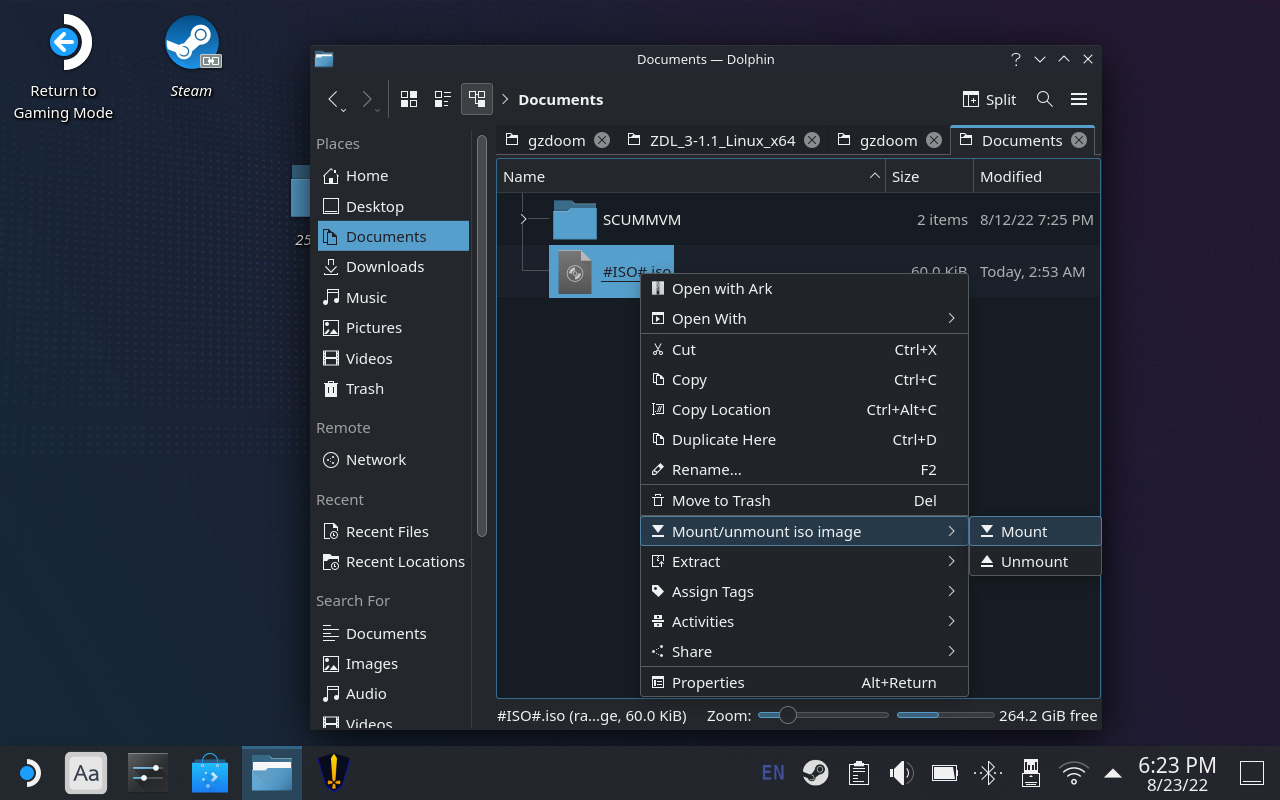
Task: Open Discover store in taskbar
Action: coord(210,773)
